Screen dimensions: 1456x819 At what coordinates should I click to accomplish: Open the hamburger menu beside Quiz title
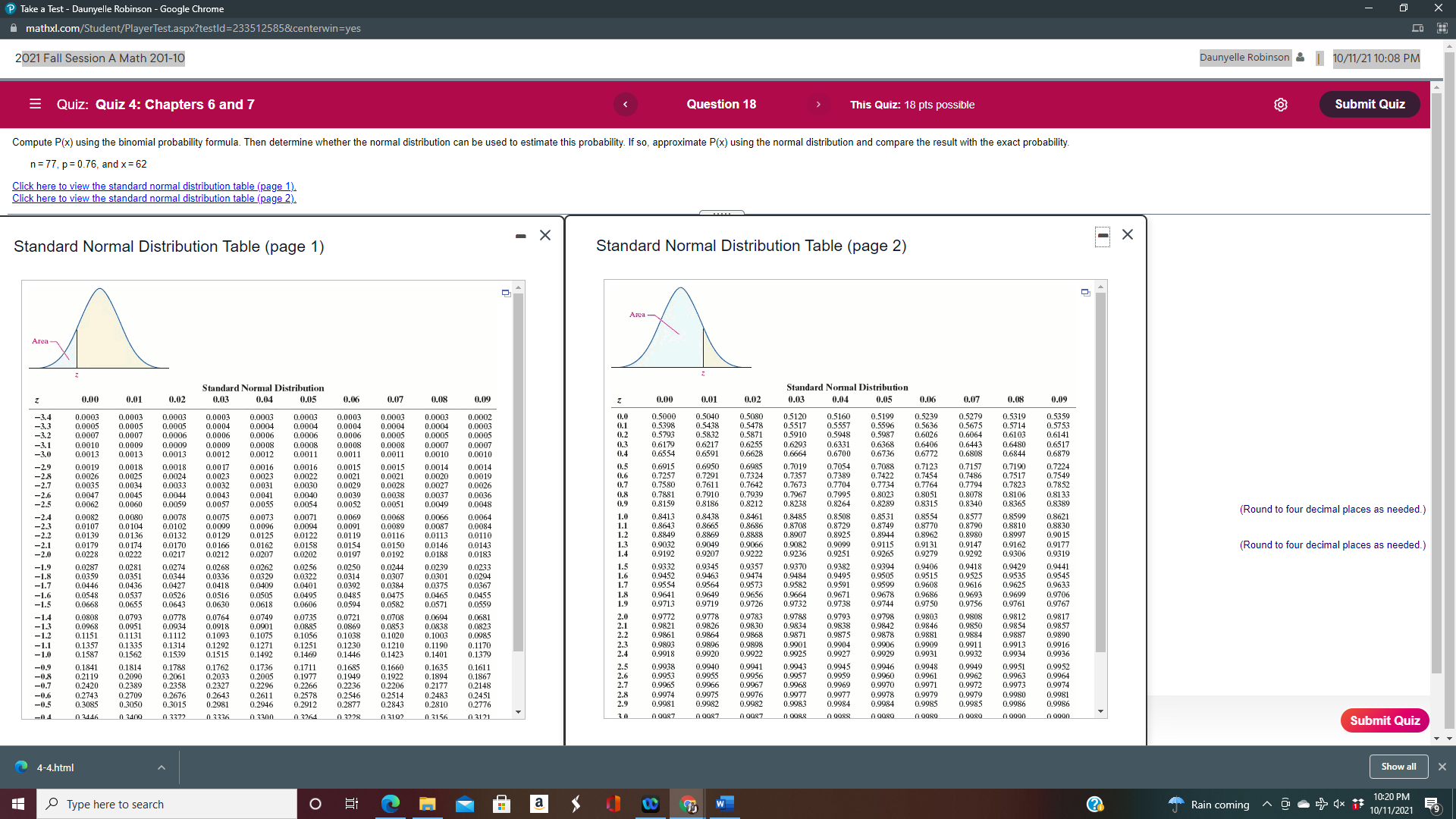point(35,104)
